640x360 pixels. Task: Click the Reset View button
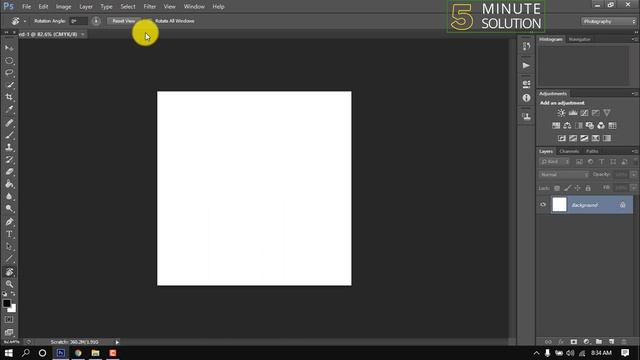[124, 21]
